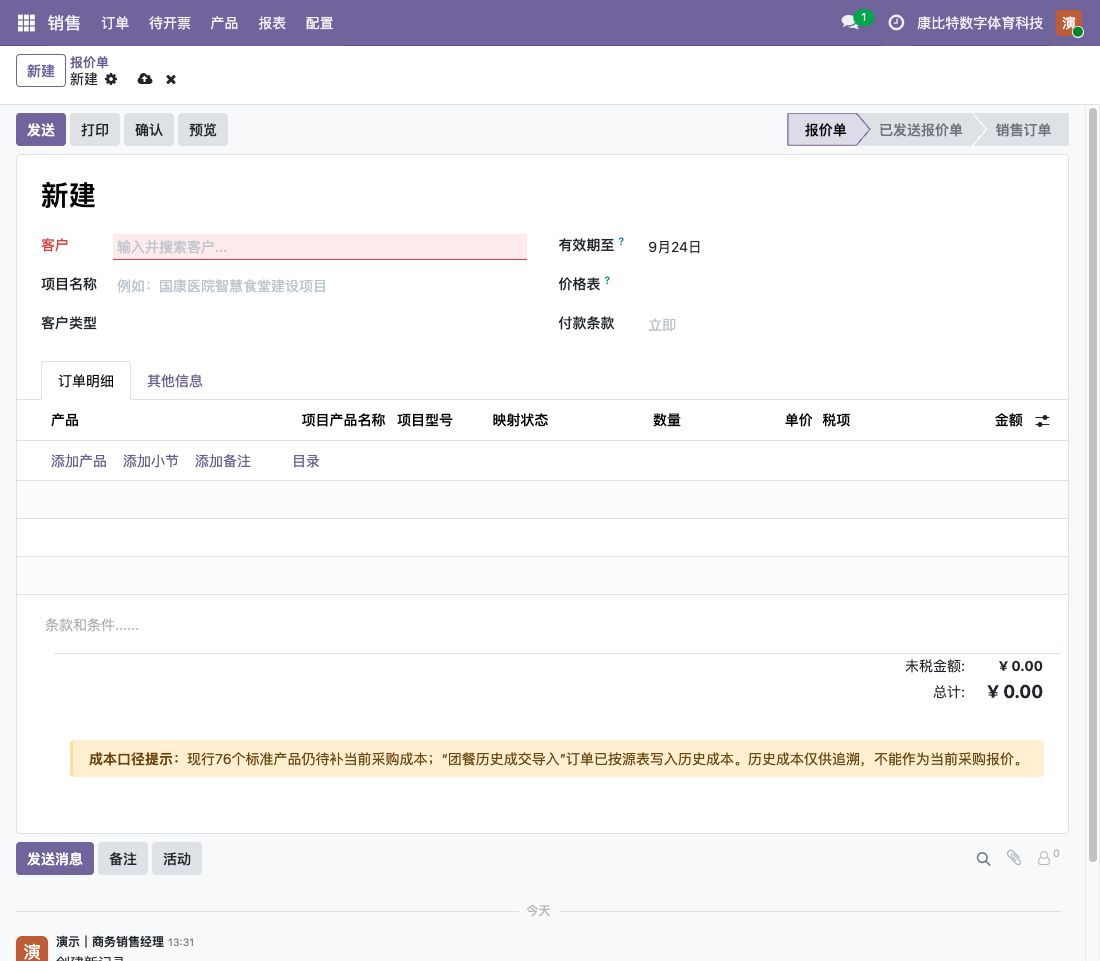The width and height of the screenshot is (1100, 961).
Task: Click the 预览 button
Action: 203,130
